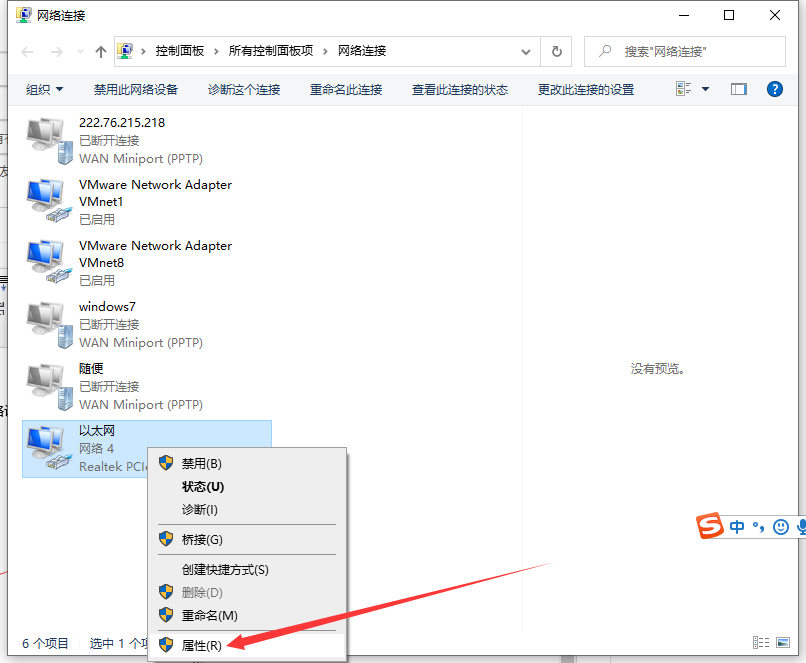Choose 禁用(B) in the context menu
This screenshot has width=806, height=663.
(201, 463)
